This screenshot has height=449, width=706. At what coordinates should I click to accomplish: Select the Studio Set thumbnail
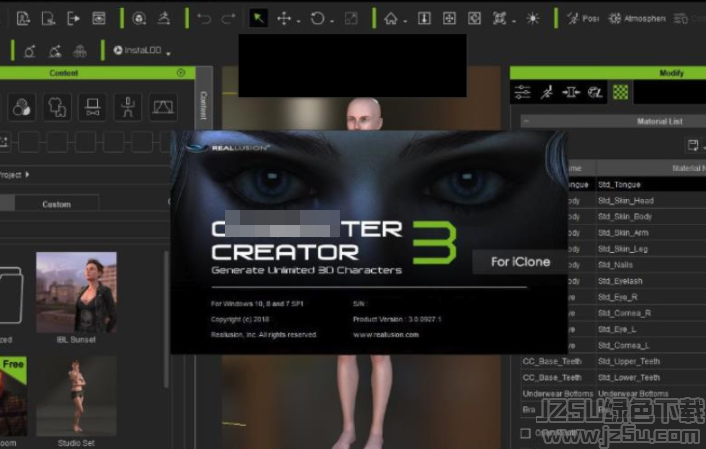pyautogui.click(x=76, y=396)
